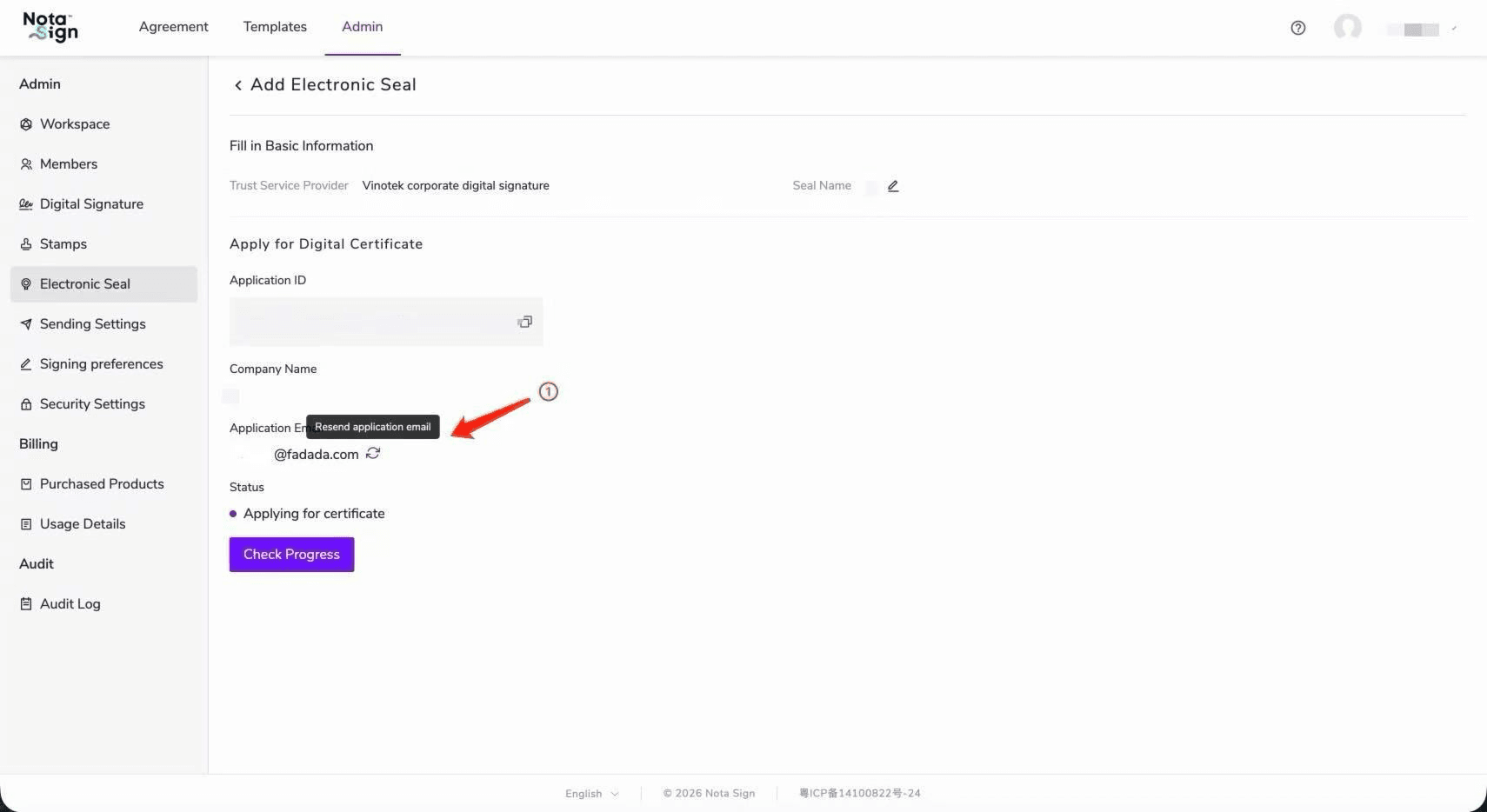
Task: Open the Stamps section
Action: (x=103, y=244)
